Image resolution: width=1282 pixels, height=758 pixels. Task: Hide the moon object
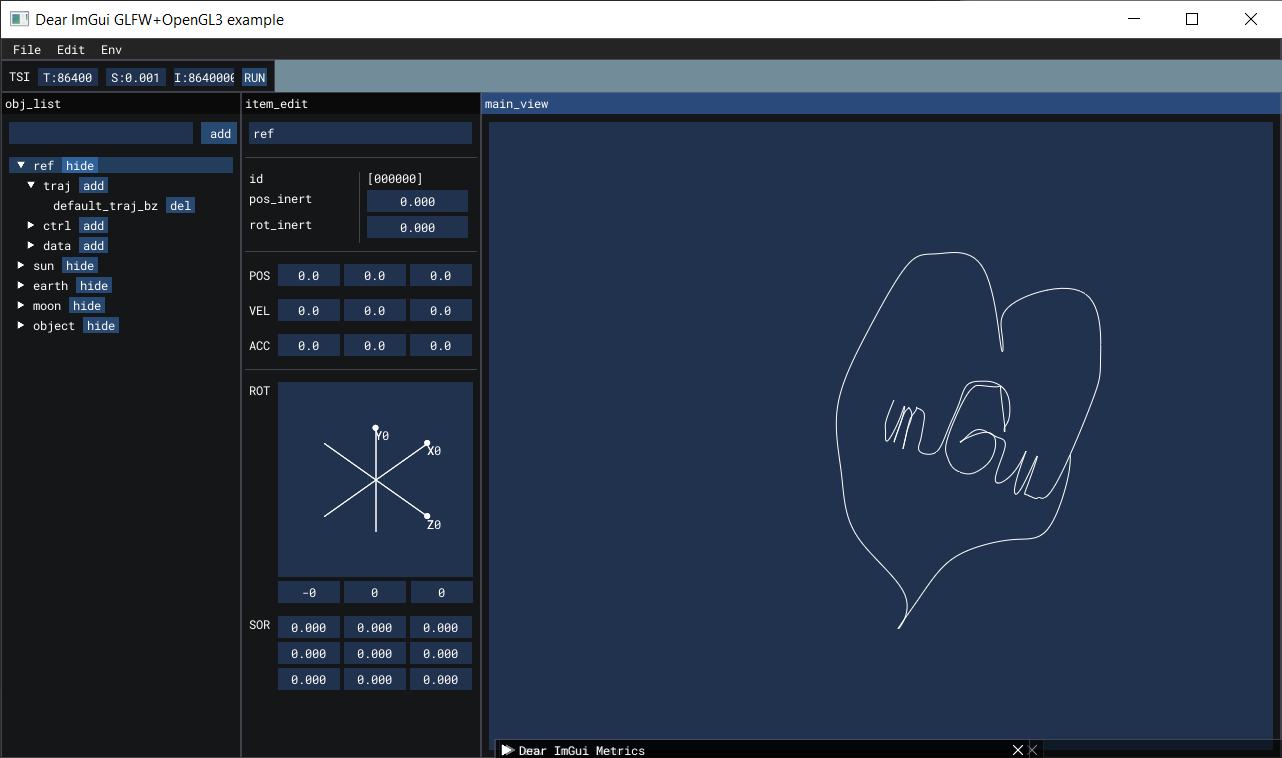pos(86,305)
